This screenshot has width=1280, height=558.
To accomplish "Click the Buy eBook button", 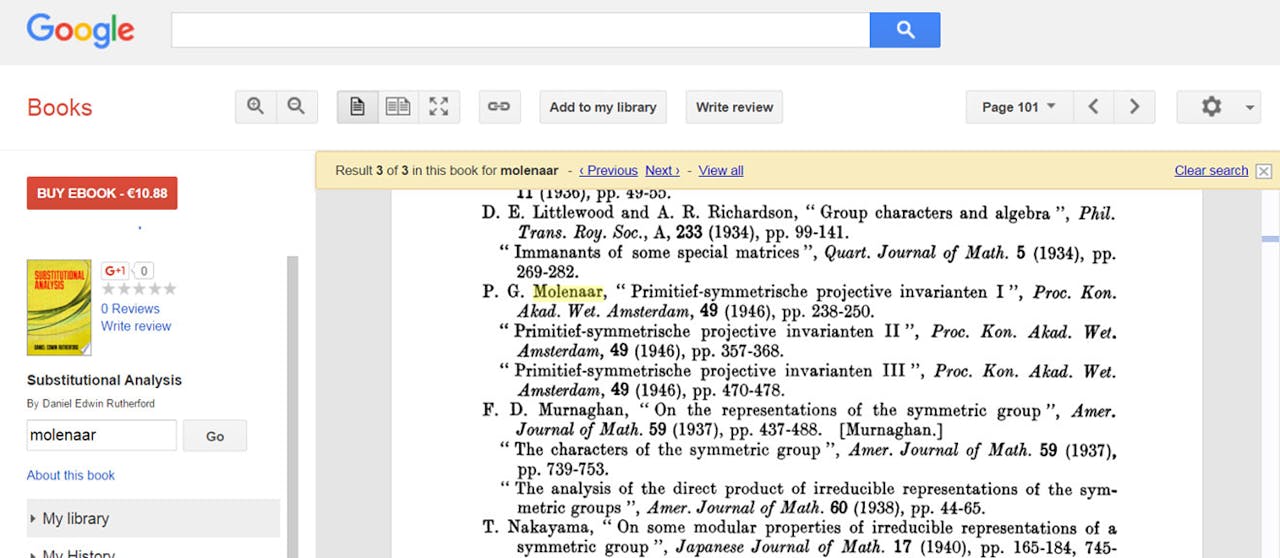I will coord(102,193).
